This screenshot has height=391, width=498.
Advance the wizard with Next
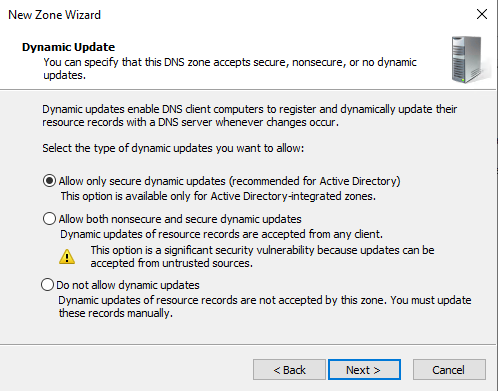[x=364, y=370]
